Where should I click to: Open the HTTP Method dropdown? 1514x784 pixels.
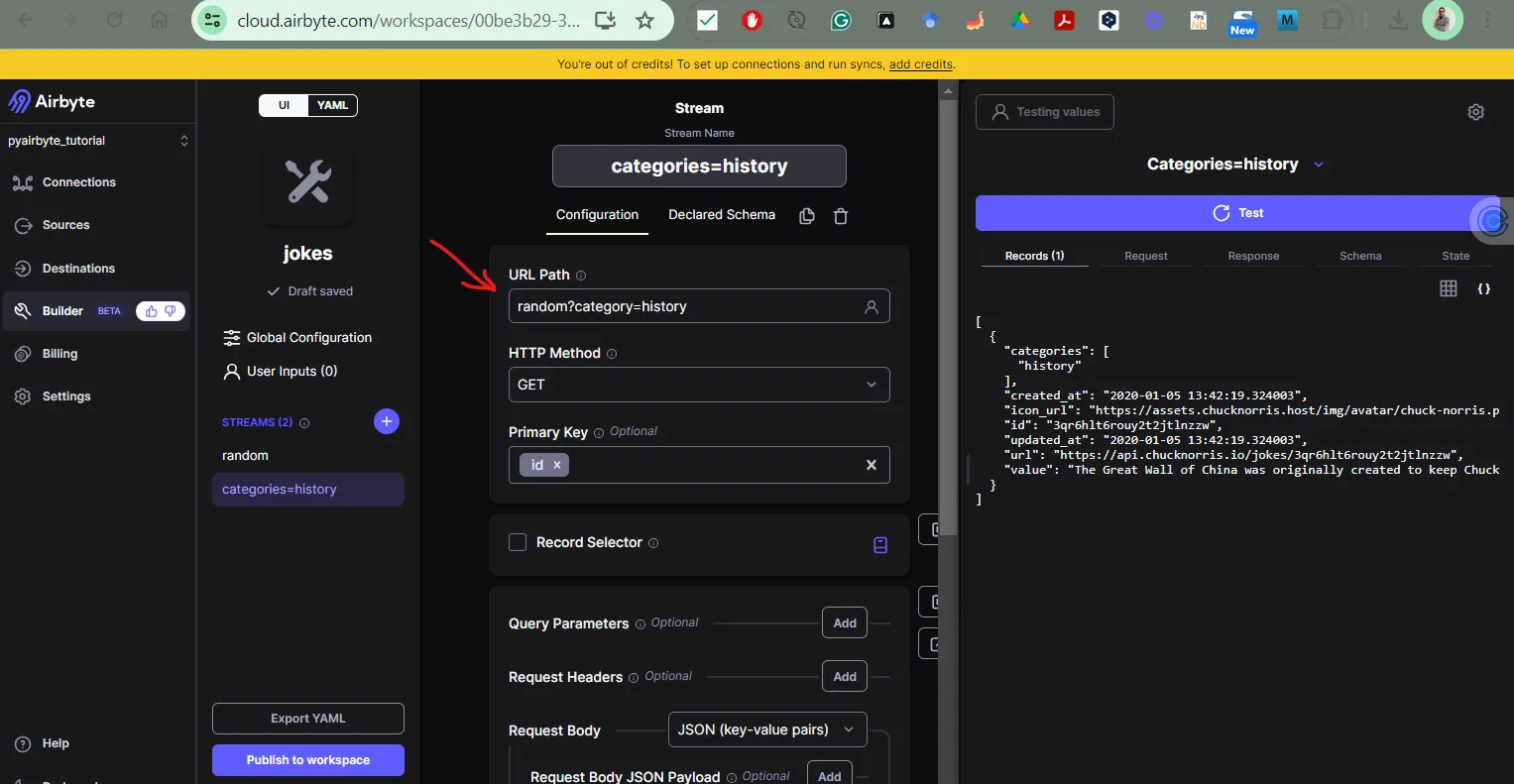(699, 385)
